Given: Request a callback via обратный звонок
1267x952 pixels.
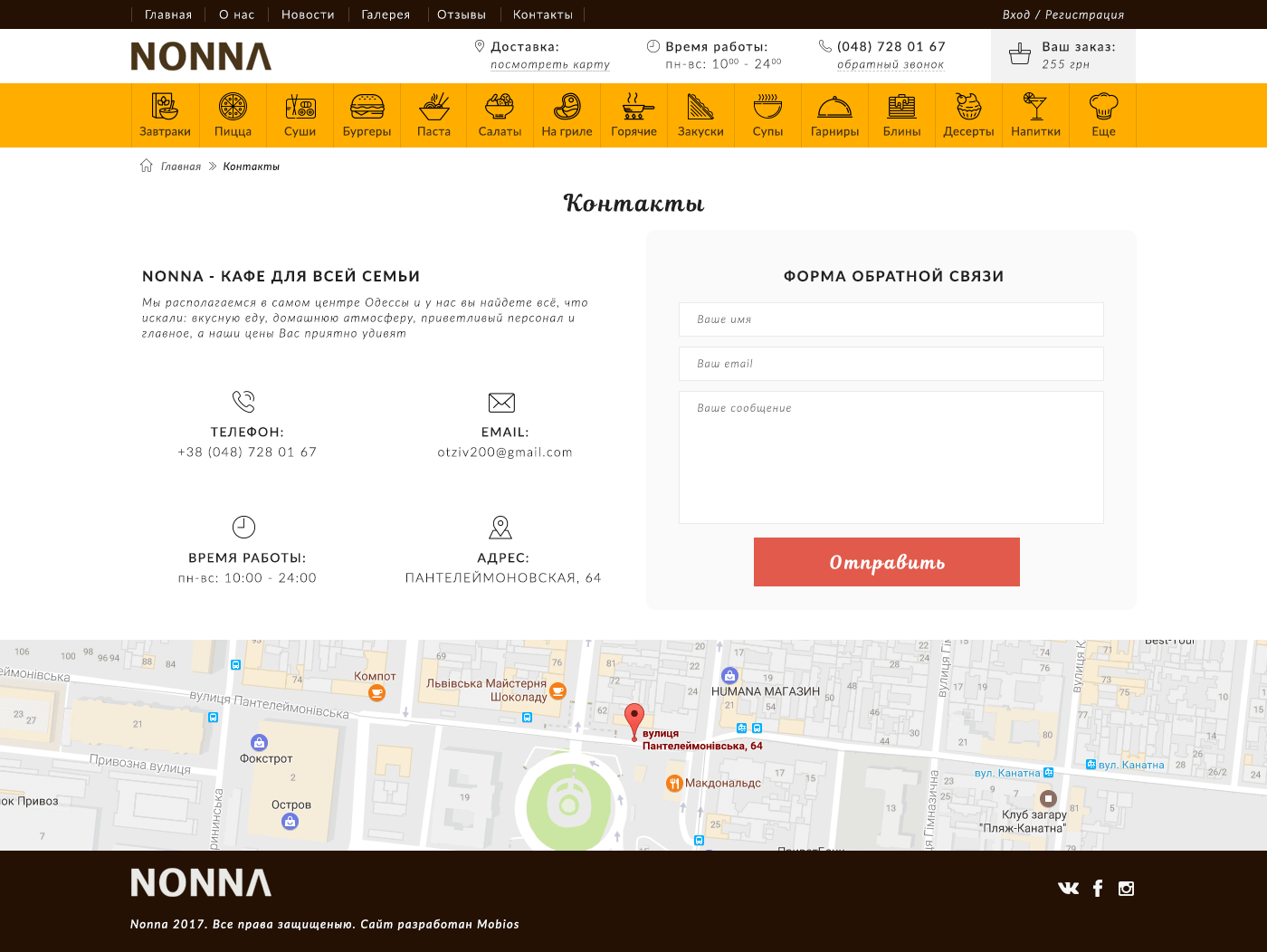Looking at the screenshot, I should point(891,64).
